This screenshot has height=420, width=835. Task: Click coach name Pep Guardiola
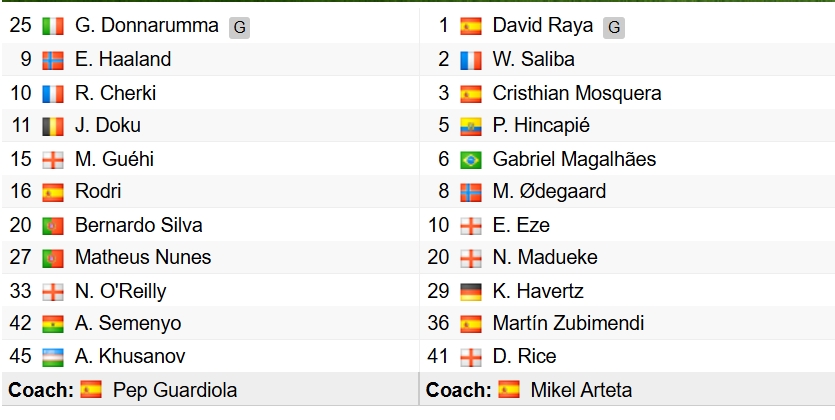(175, 390)
